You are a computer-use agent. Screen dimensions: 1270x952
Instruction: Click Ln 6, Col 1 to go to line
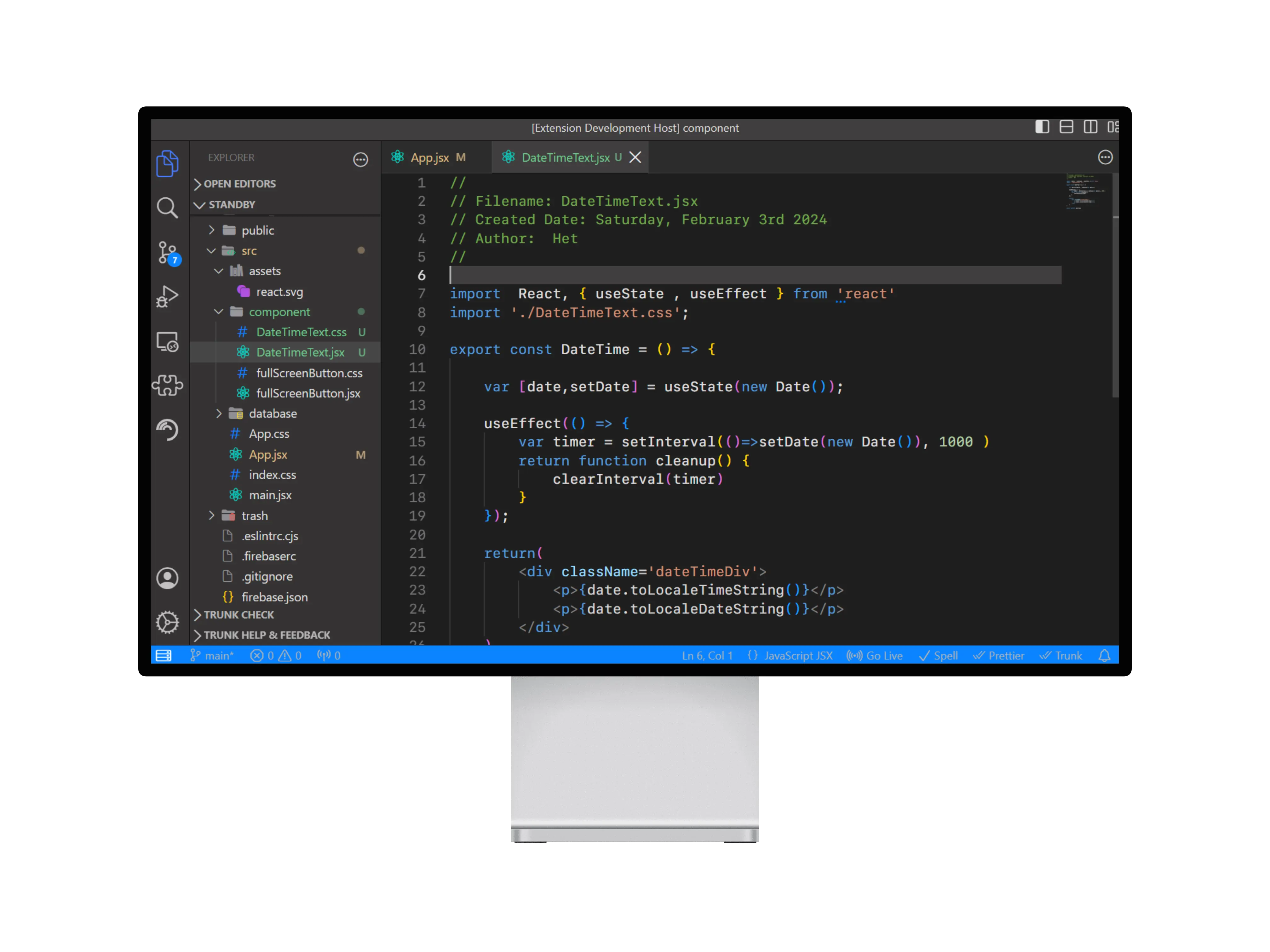coord(707,655)
